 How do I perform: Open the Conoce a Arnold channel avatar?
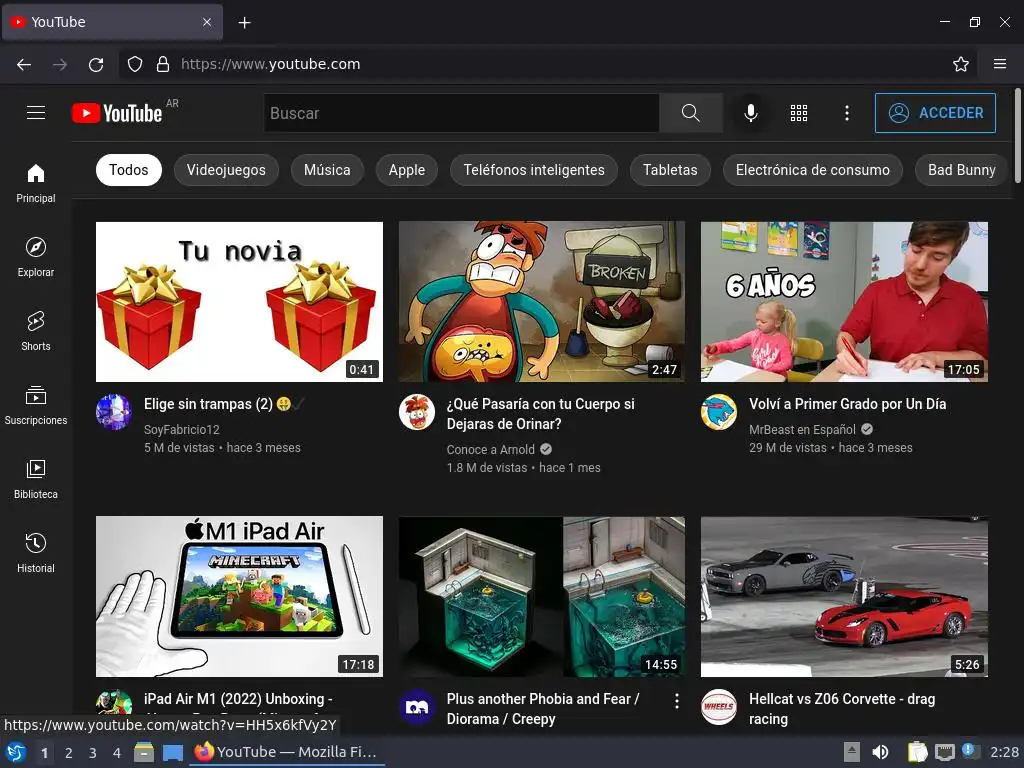click(x=417, y=412)
